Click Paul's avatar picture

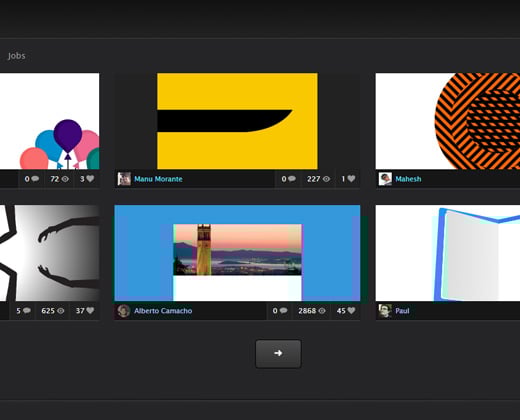[385, 311]
